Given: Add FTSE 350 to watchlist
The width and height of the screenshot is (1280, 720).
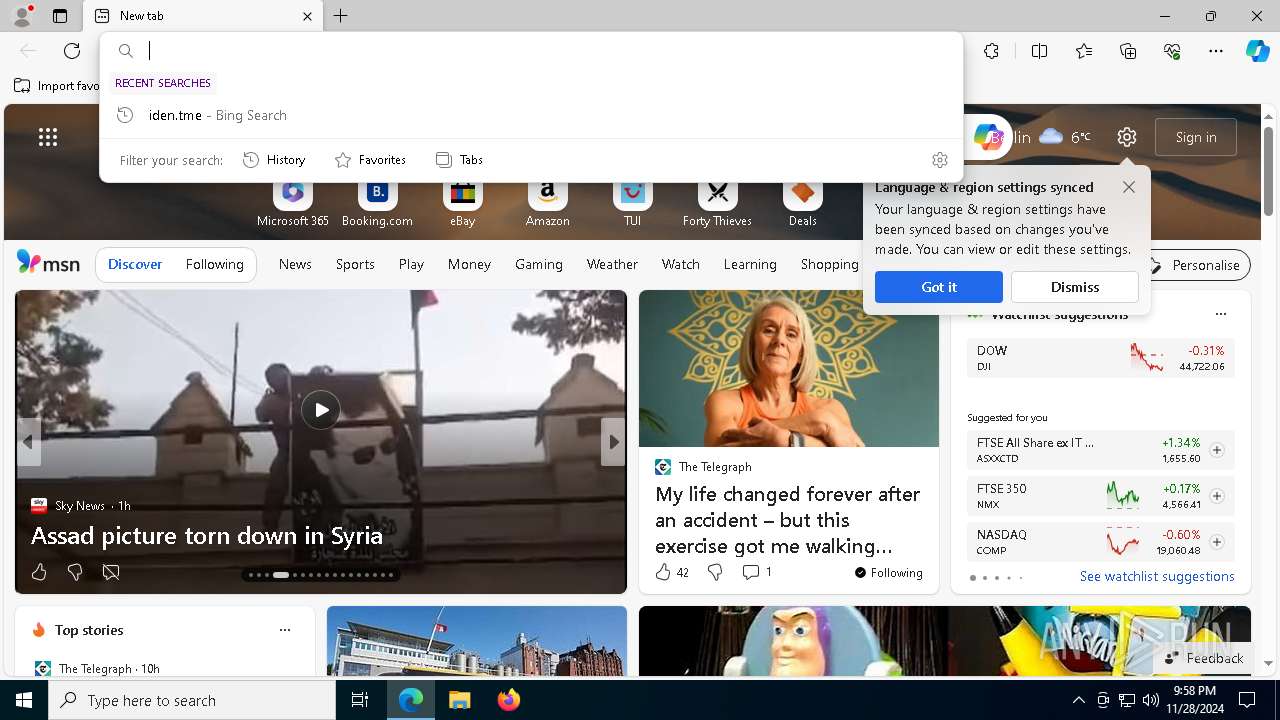Looking at the screenshot, I should [x=1216, y=496].
